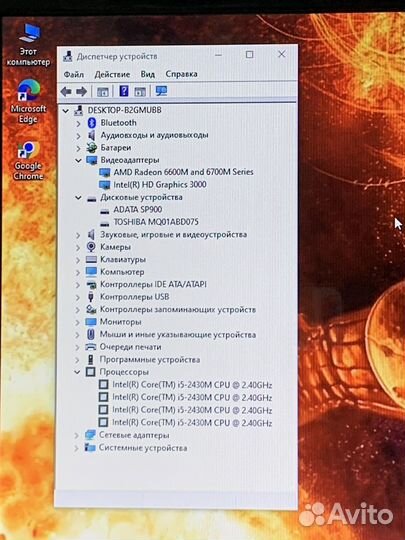Expand the Контроллеры USB category
The width and height of the screenshot is (405, 540).
coord(78,297)
